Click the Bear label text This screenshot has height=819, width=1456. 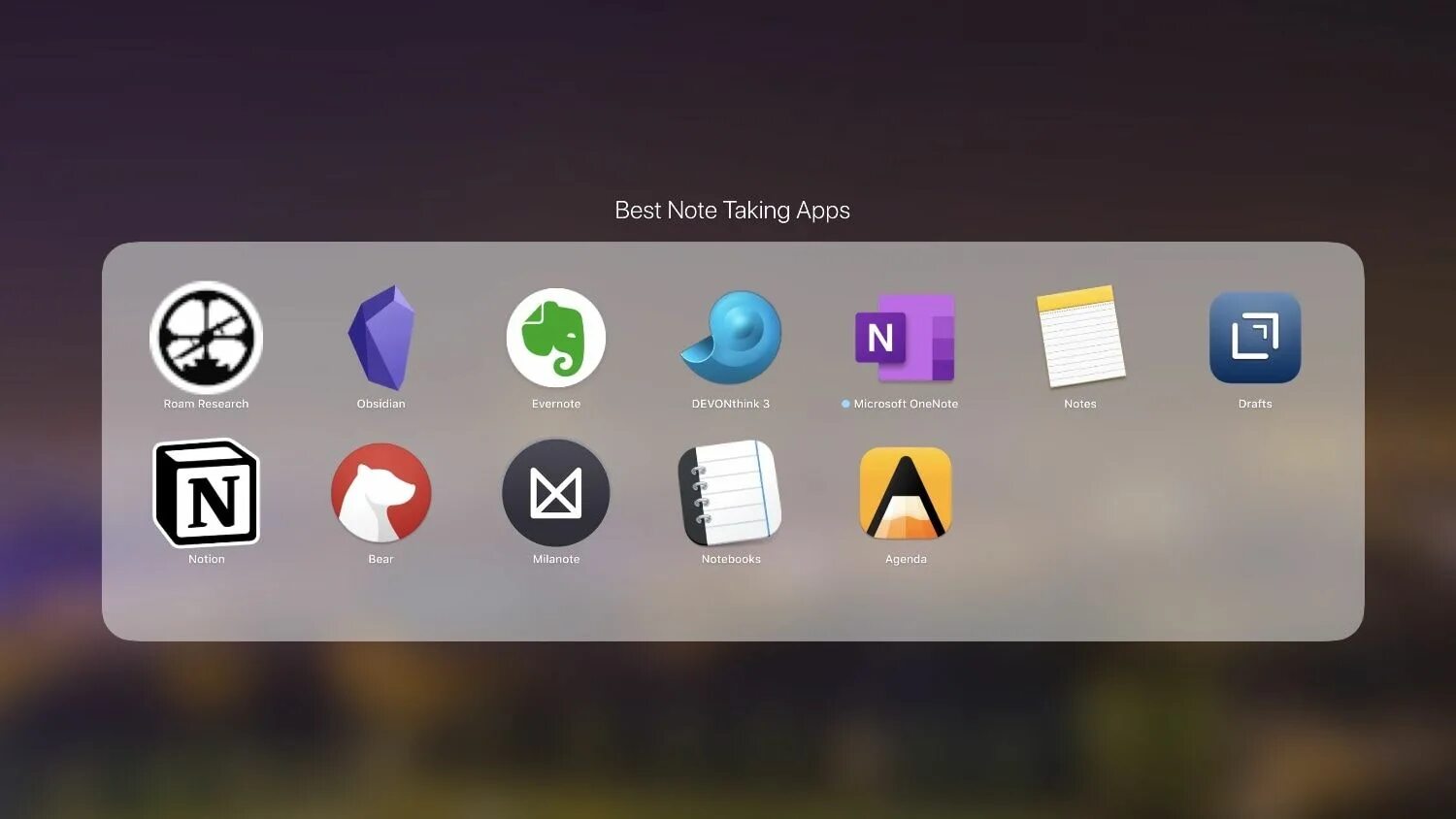click(x=381, y=559)
